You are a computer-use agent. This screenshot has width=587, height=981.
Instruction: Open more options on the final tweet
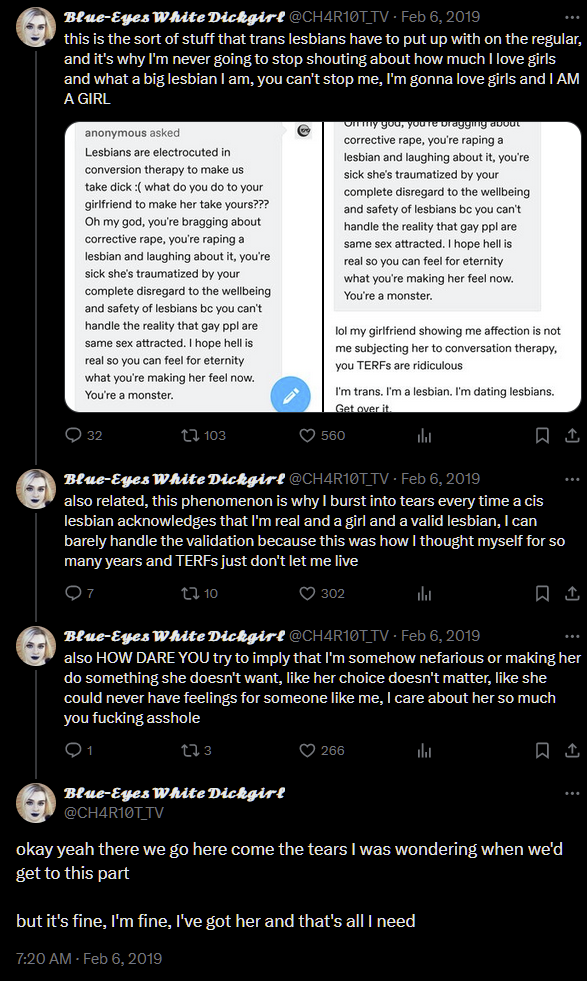572,793
